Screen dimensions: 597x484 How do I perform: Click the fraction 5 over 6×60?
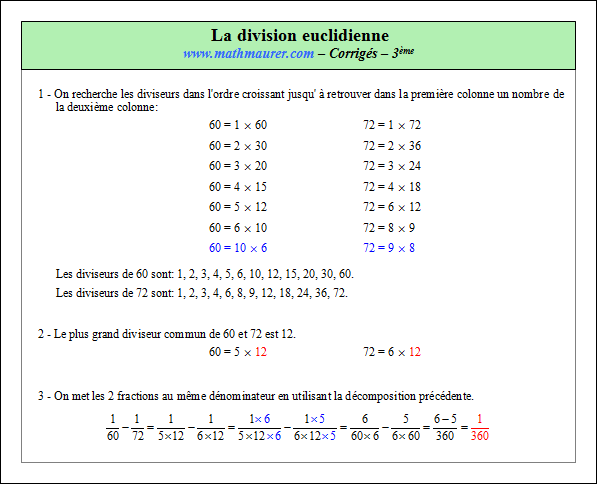[406, 428]
